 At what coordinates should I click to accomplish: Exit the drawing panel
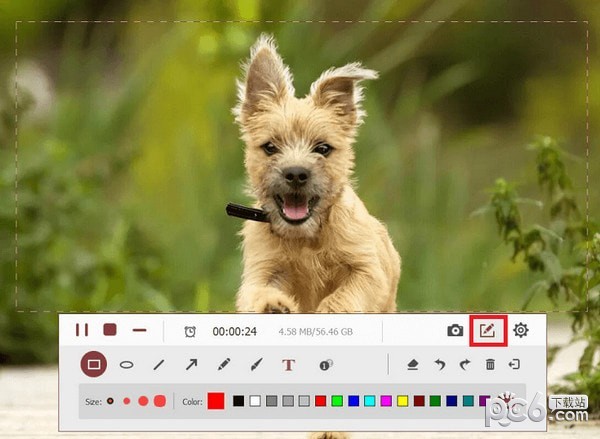[514, 364]
